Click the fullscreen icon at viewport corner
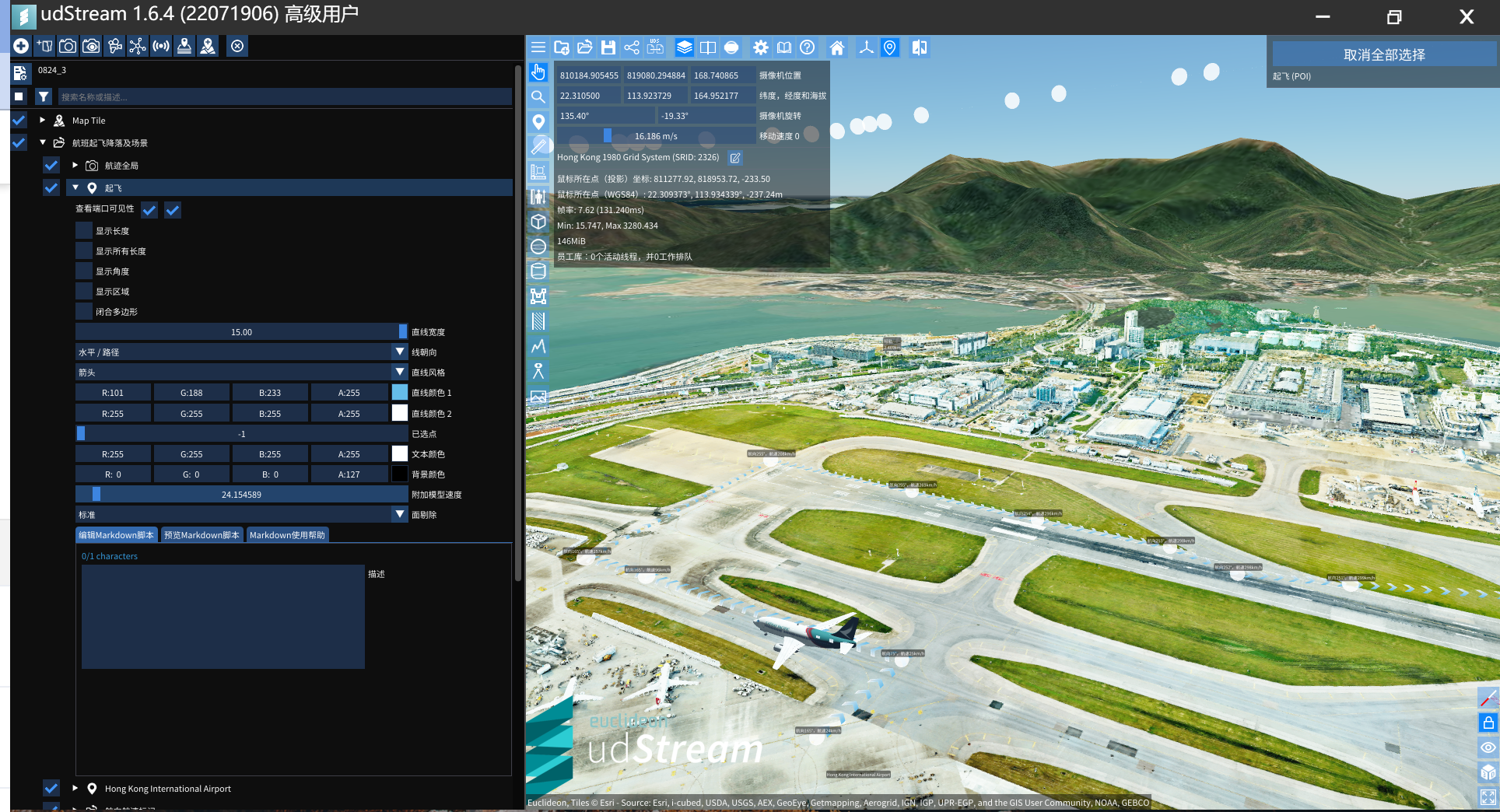This screenshot has width=1500, height=812. [x=1488, y=797]
